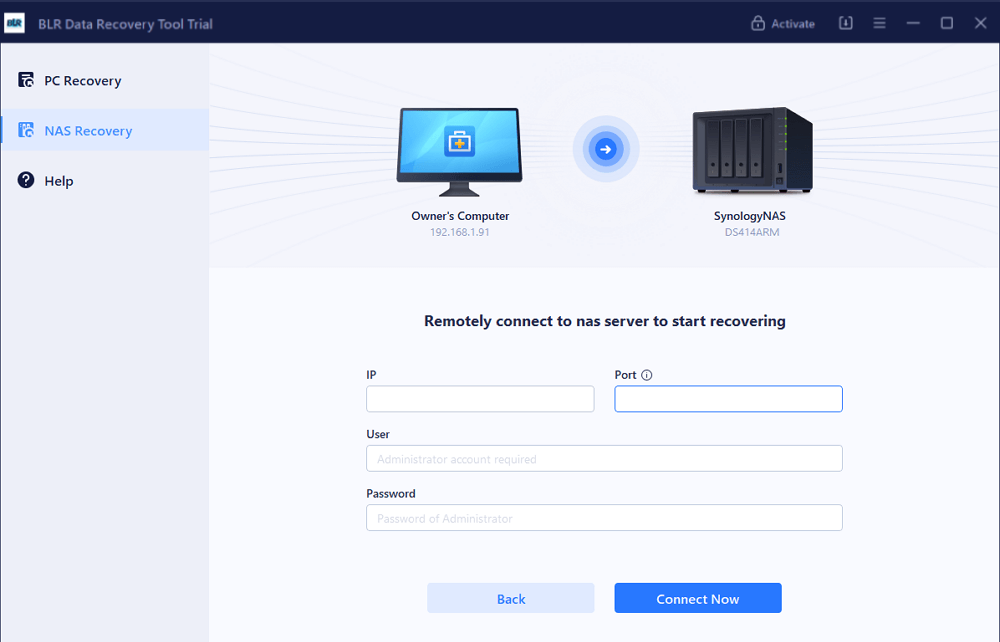Image resolution: width=1000 pixels, height=642 pixels.
Task: Click the Owner's Computer monitor image
Action: pos(459,152)
